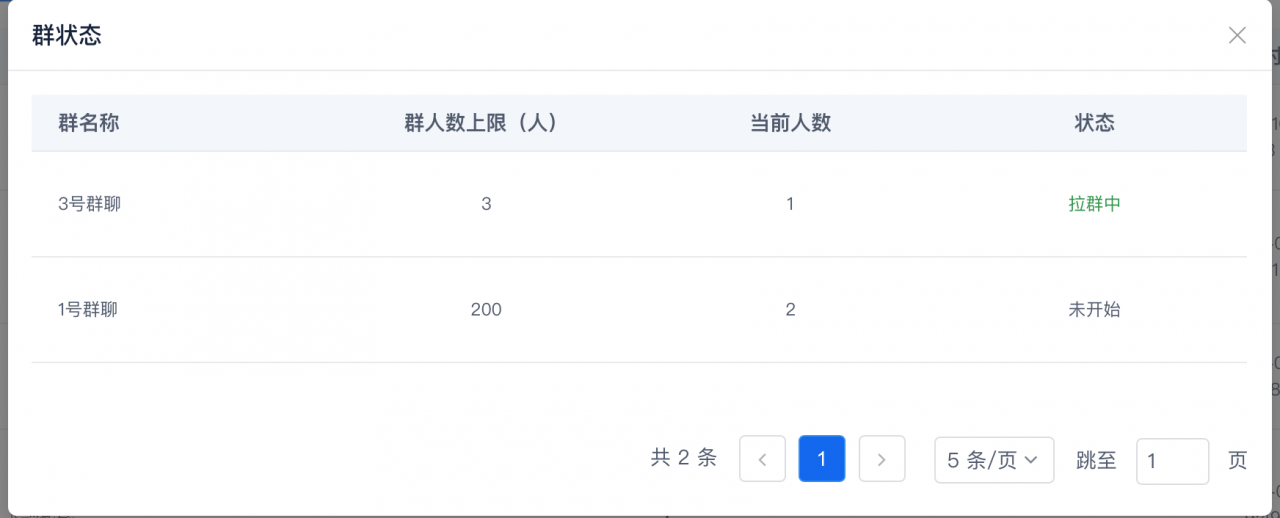
Task: Click the 未开始 status text
Action: coord(1095,310)
